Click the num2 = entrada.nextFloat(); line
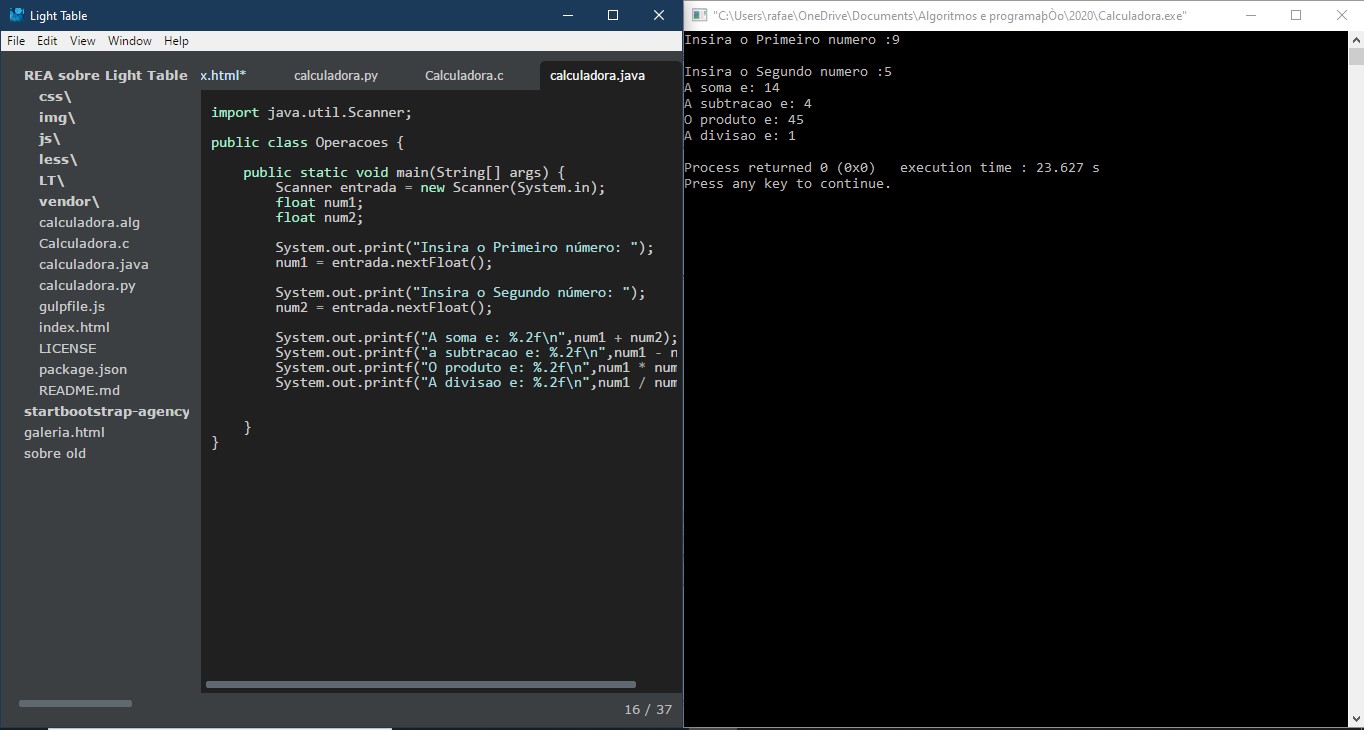 384,307
